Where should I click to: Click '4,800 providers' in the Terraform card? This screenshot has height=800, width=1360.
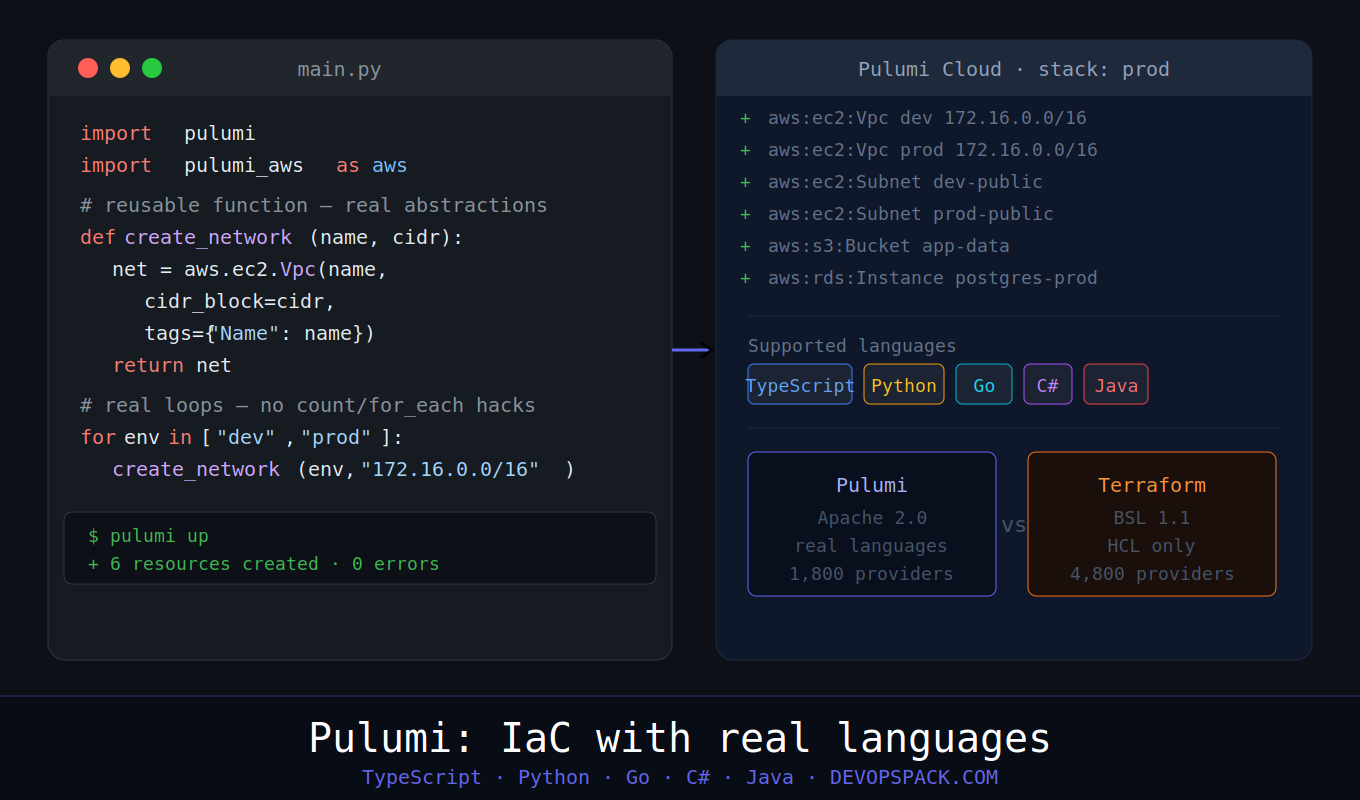coord(1152,574)
